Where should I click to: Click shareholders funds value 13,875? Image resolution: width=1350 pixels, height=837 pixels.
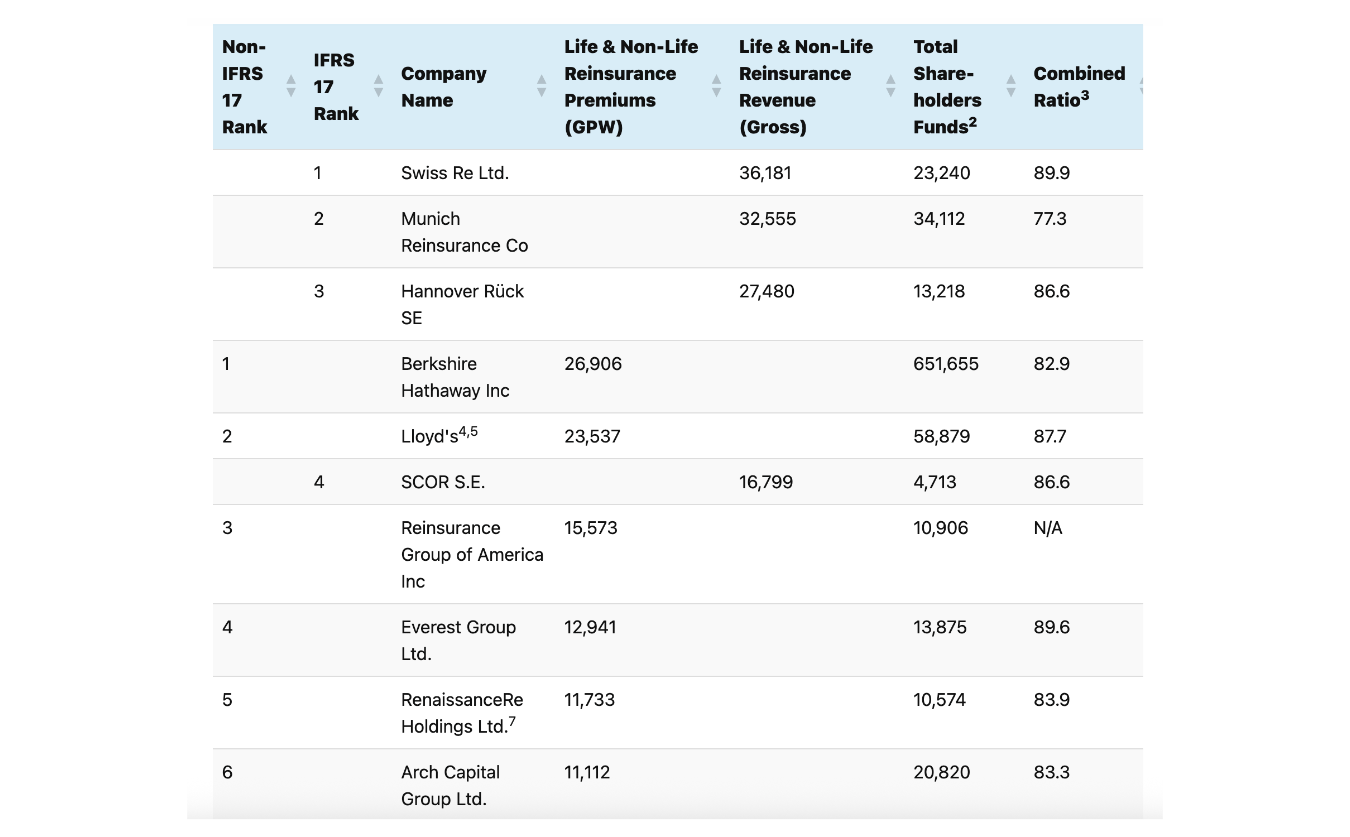coord(940,627)
